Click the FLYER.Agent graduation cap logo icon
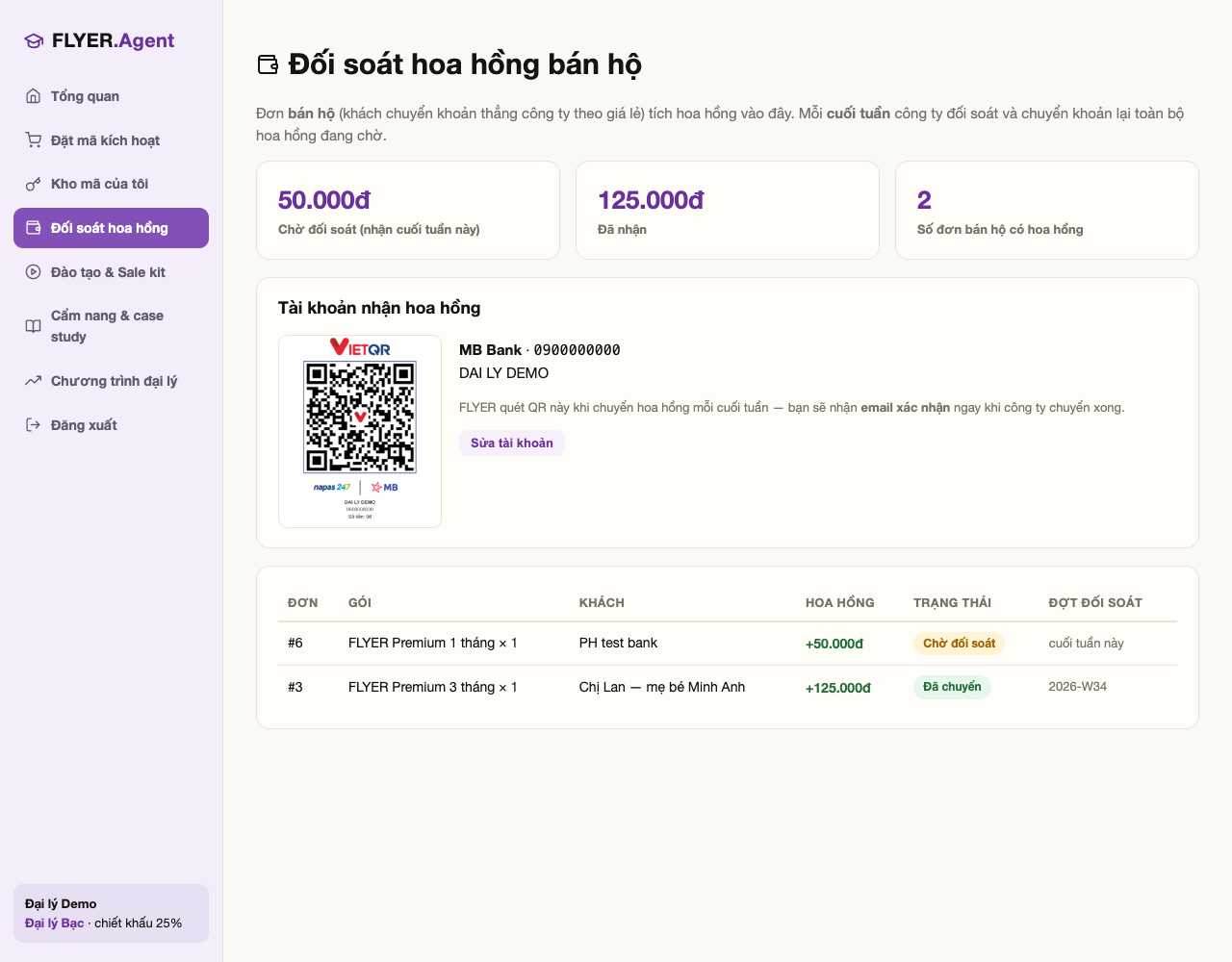Screen dimensions: 1232x962 click(x=34, y=40)
